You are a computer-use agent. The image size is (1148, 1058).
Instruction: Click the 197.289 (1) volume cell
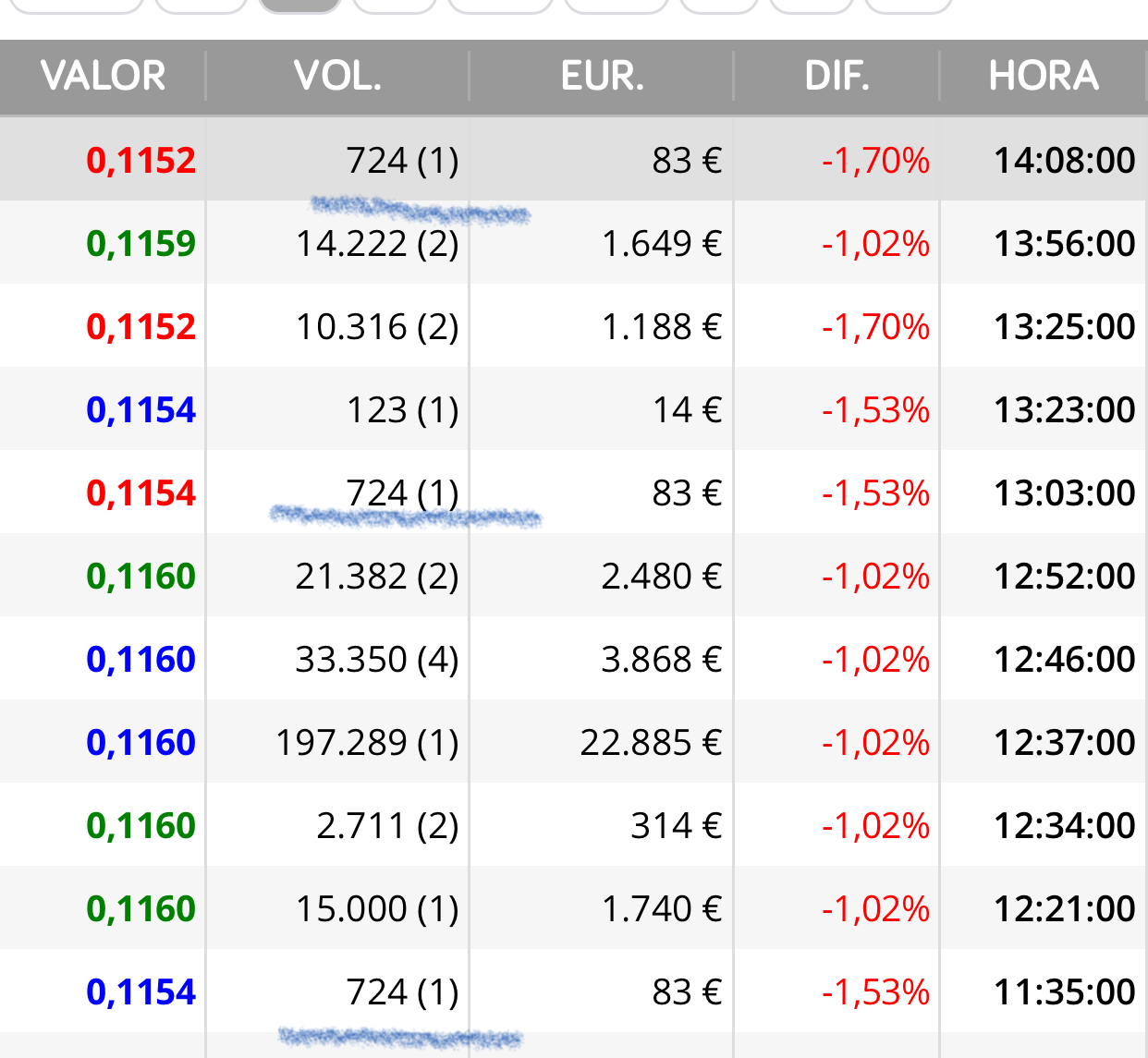coord(368,743)
